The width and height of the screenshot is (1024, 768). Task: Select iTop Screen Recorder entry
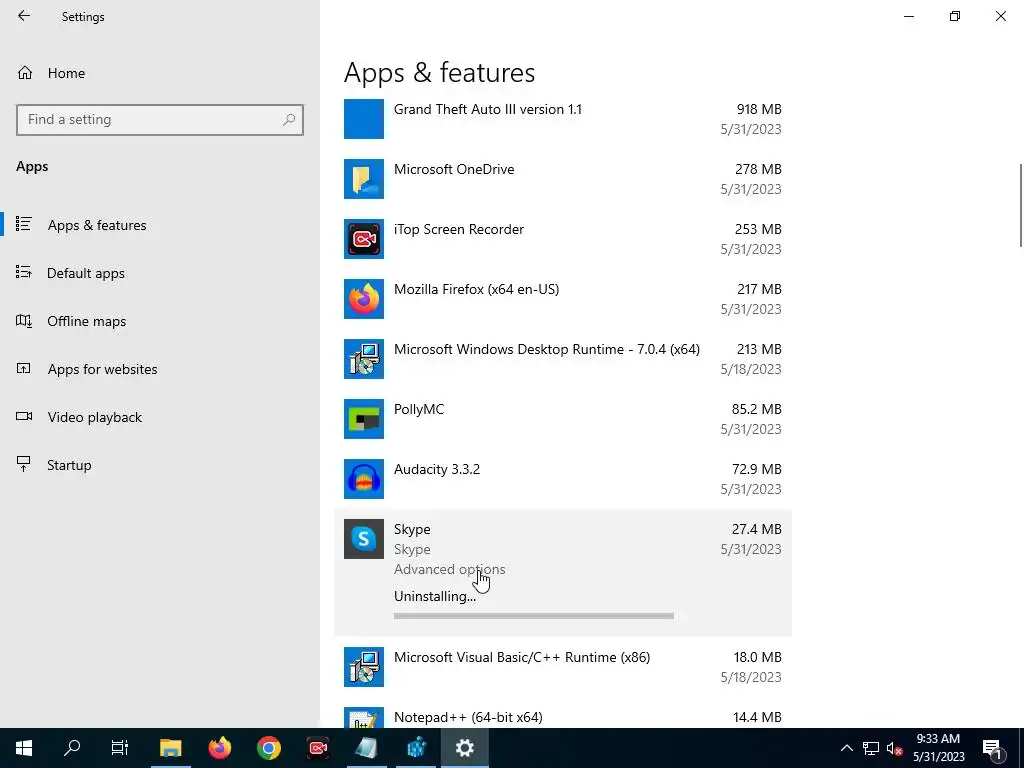pos(563,239)
